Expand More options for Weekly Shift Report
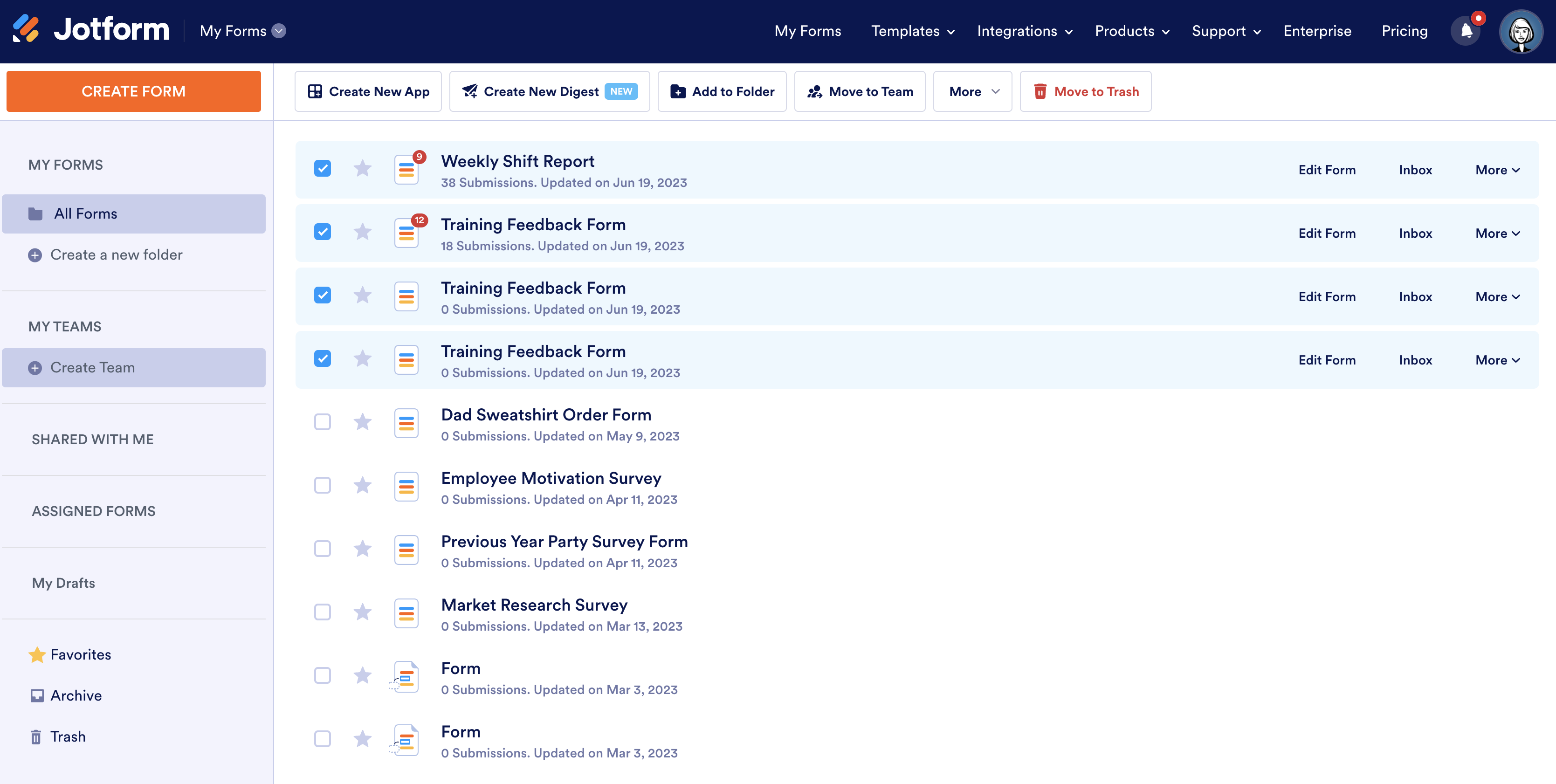Screen dimensions: 1556x784 click(x=1497, y=170)
